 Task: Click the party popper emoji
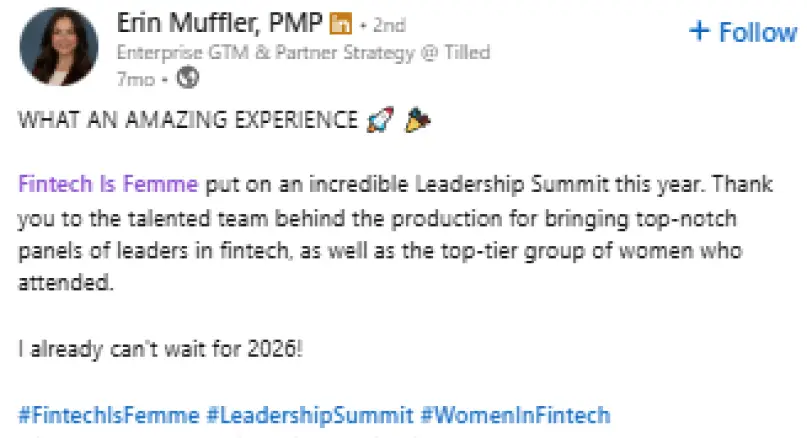tap(417, 122)
